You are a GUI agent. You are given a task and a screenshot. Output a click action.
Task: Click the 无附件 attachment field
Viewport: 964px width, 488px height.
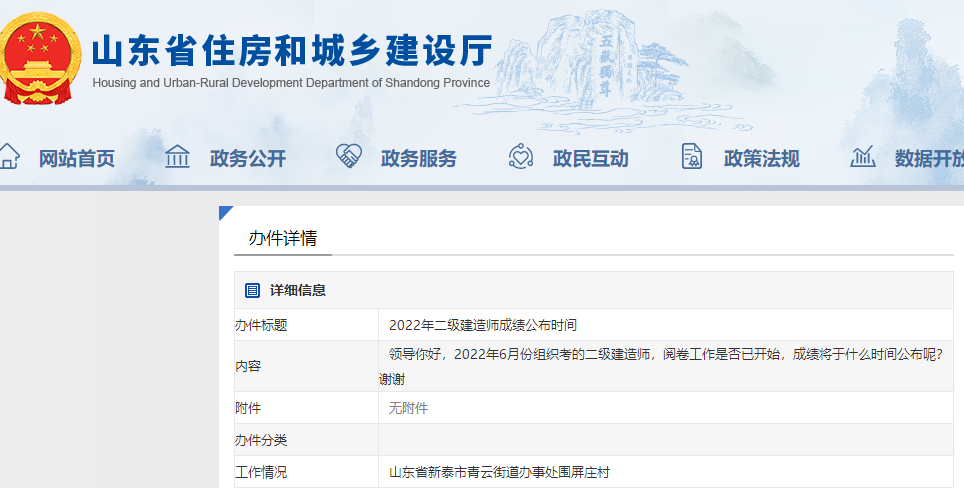click(x=408, y=408)
